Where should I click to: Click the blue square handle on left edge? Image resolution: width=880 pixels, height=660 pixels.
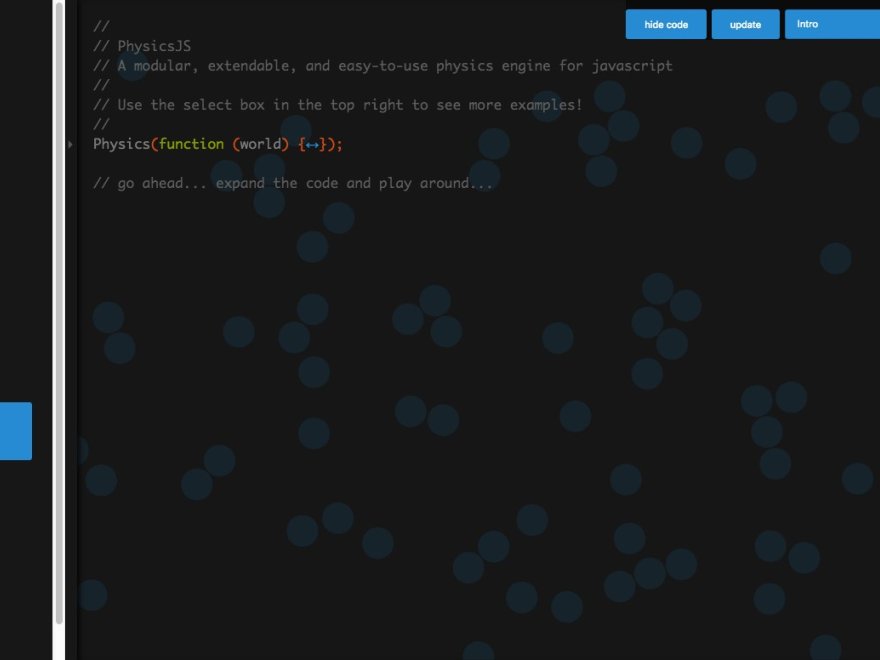(14, 431)
